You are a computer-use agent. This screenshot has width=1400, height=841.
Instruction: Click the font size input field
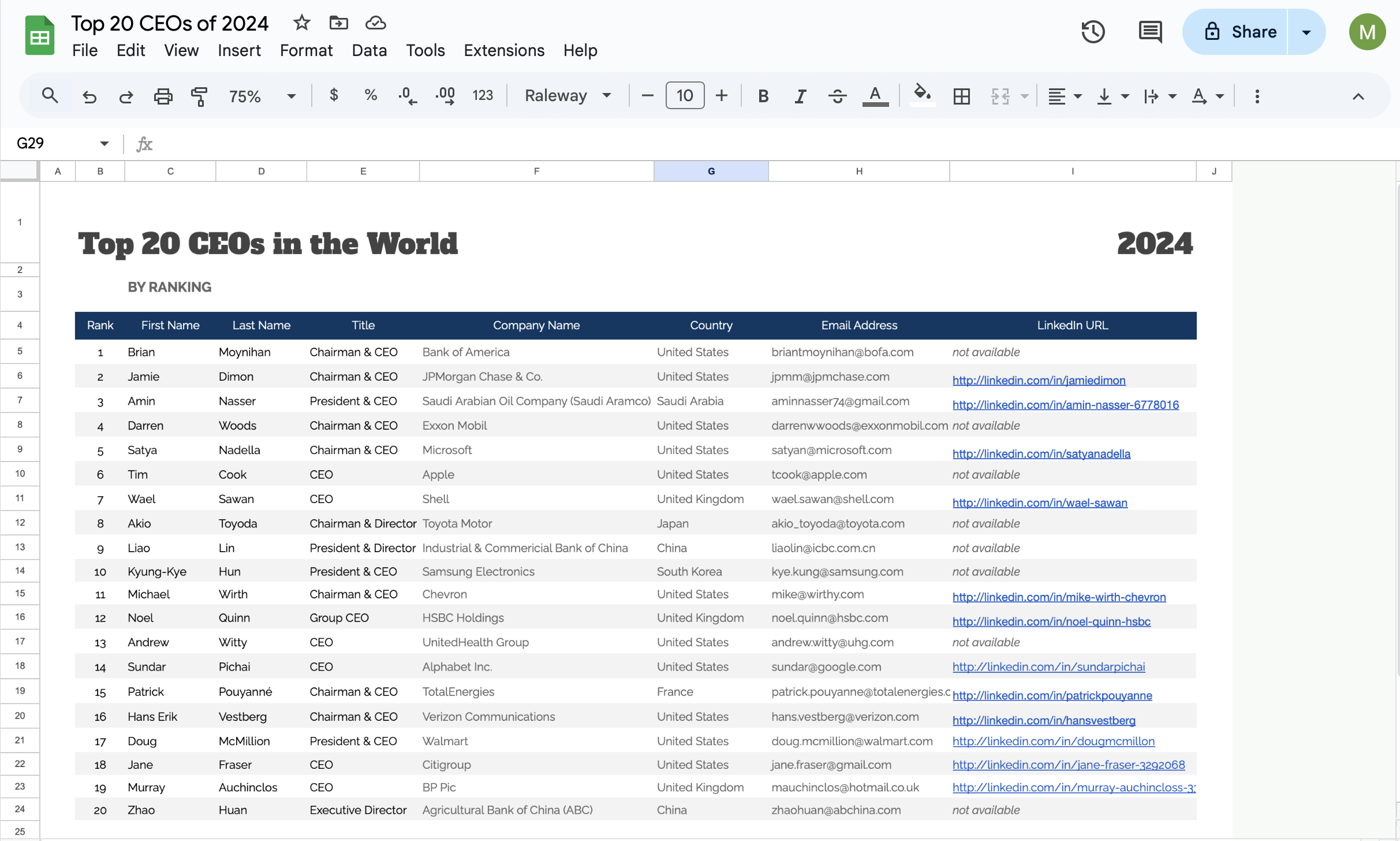coord(685,96)
